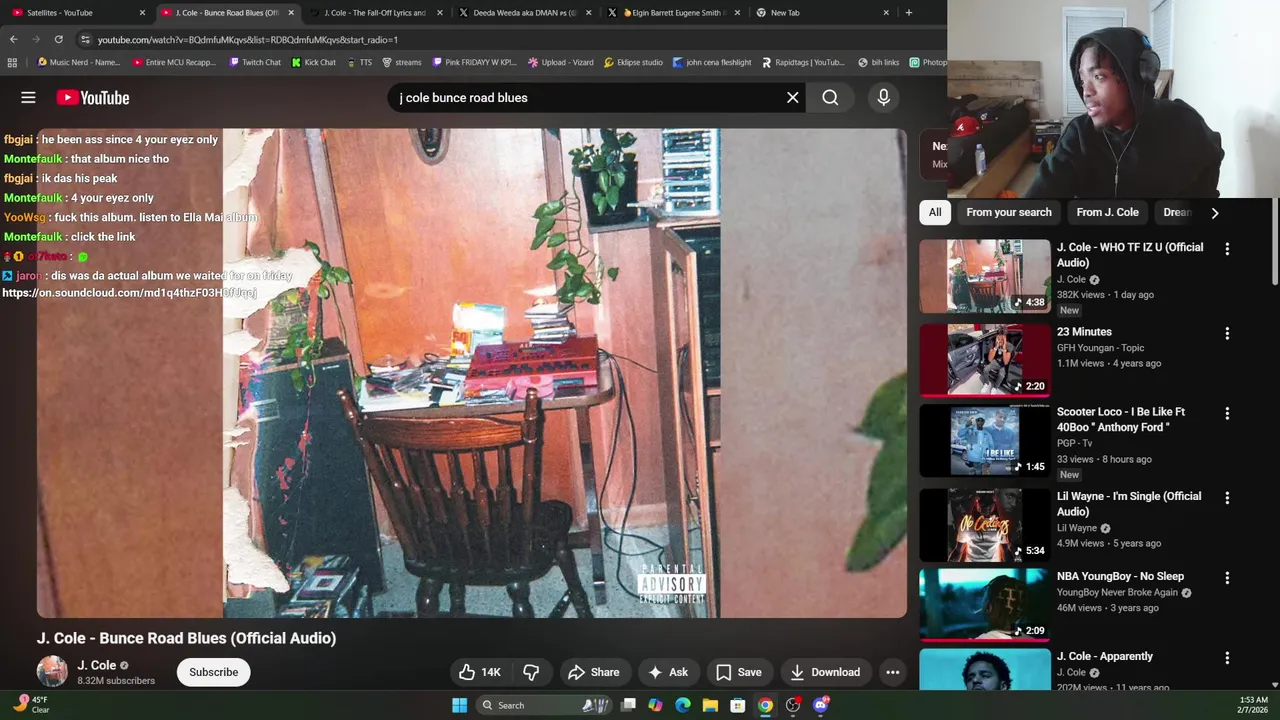The width and height of the screenshot is (1280, 720).
Task: Open options menu for NBA YoungBoy No Sleep
Action: click(1227, 578)
